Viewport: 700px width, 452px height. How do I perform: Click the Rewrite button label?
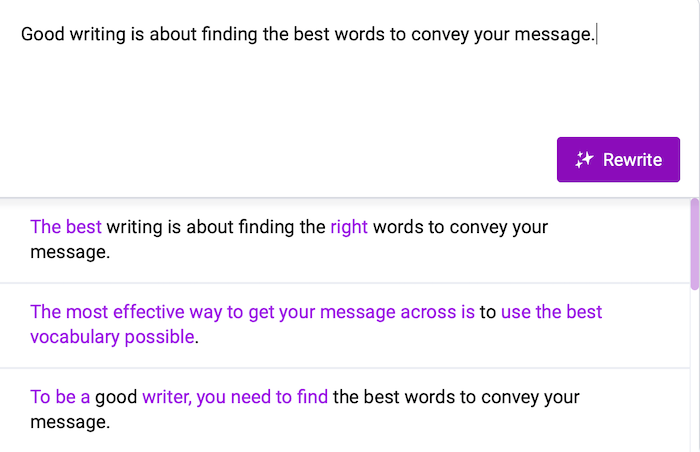(632, 160)
